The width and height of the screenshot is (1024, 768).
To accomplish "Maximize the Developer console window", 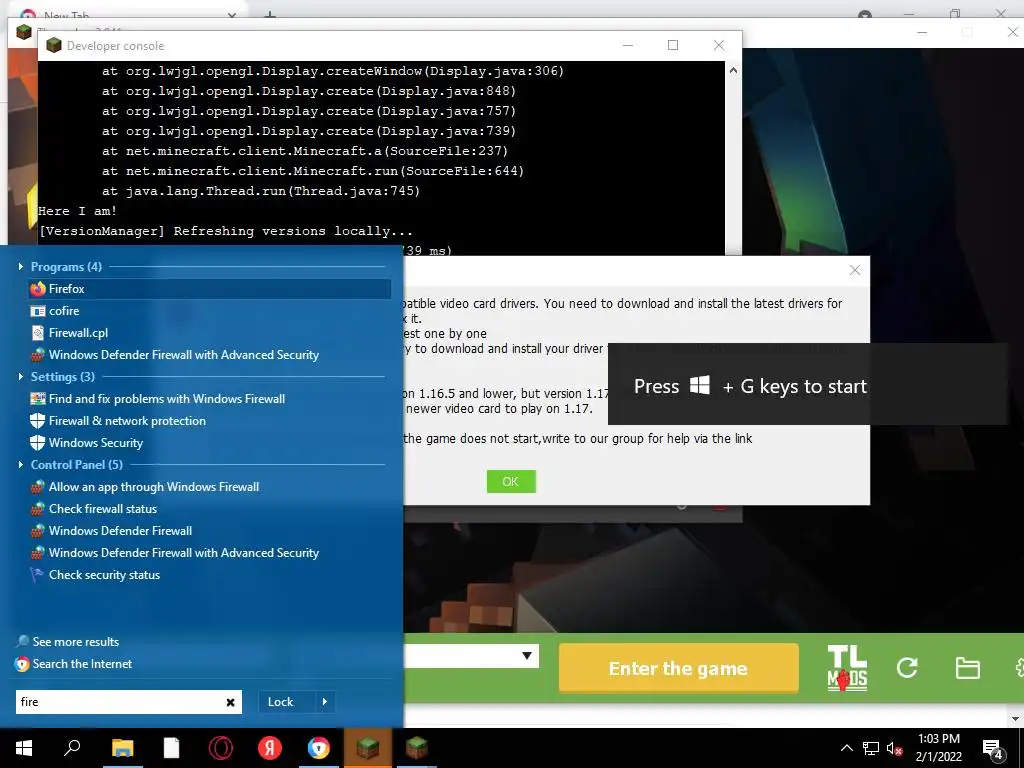I will tap(673, 45).
